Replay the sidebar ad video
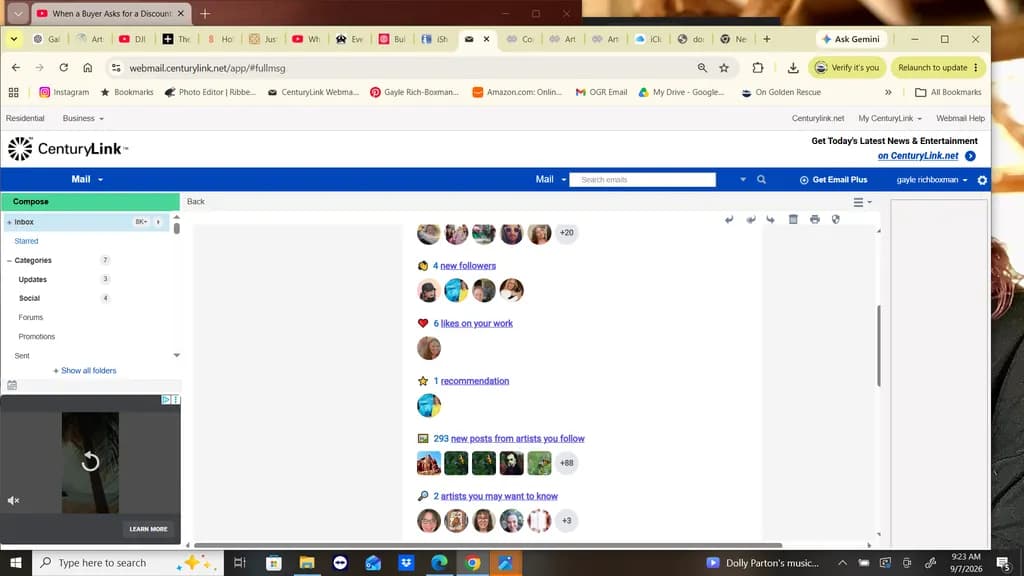The width and height of the screenshot is (1024, 576). click(x=90, y=462)
